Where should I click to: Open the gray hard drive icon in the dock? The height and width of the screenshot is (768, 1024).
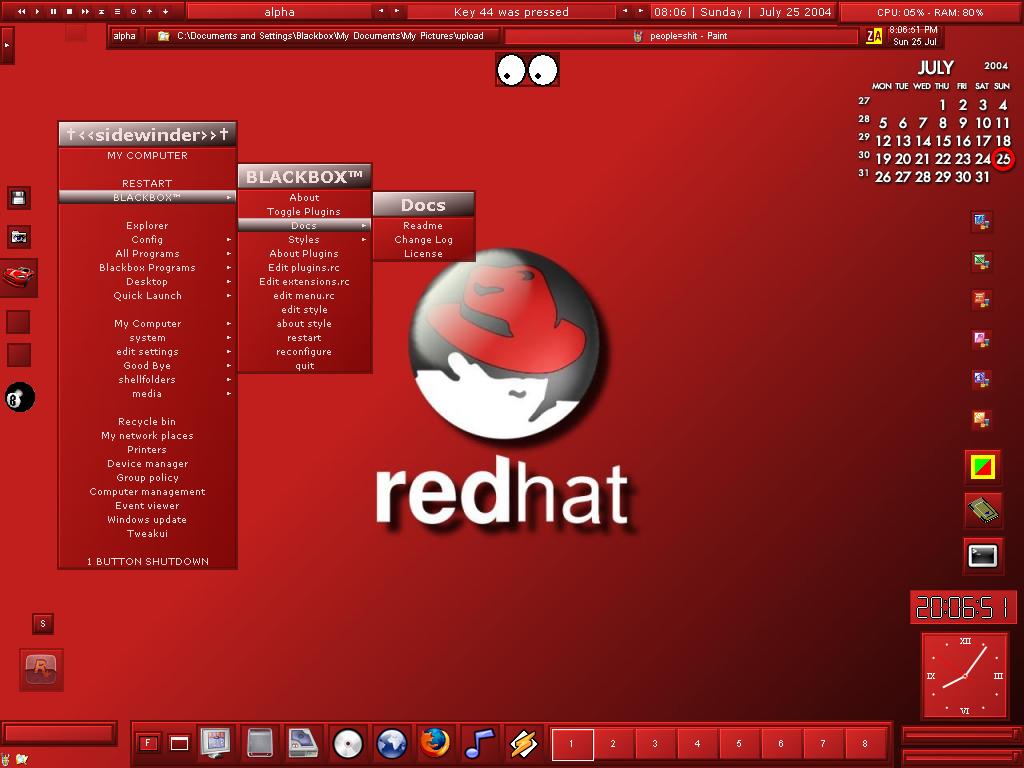(259, 743)
